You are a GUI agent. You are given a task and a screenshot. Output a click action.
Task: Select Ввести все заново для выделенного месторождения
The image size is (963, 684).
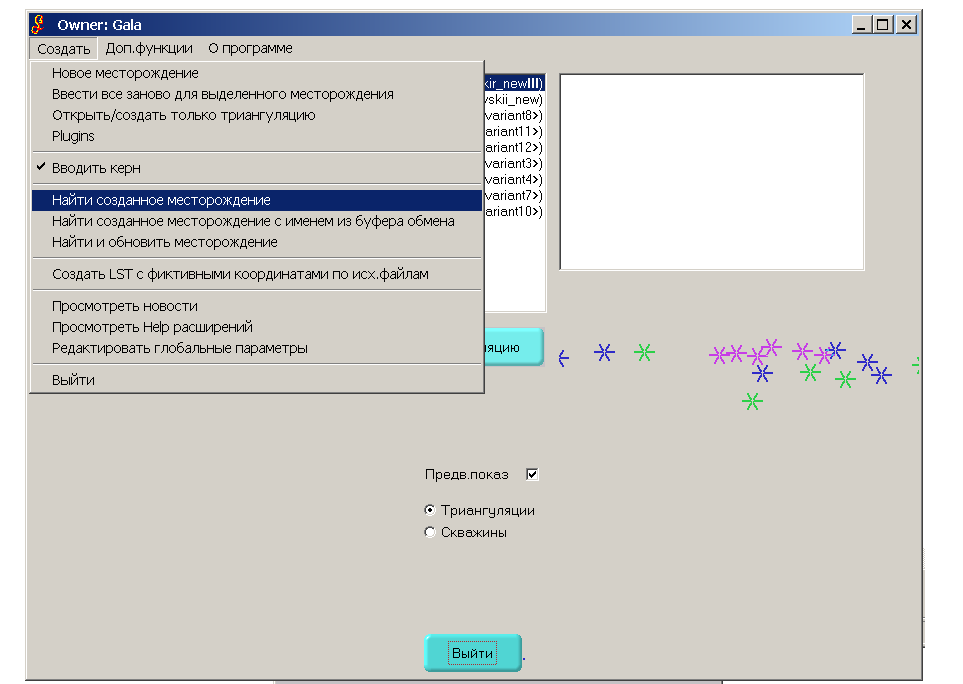(x=257, y=94)
